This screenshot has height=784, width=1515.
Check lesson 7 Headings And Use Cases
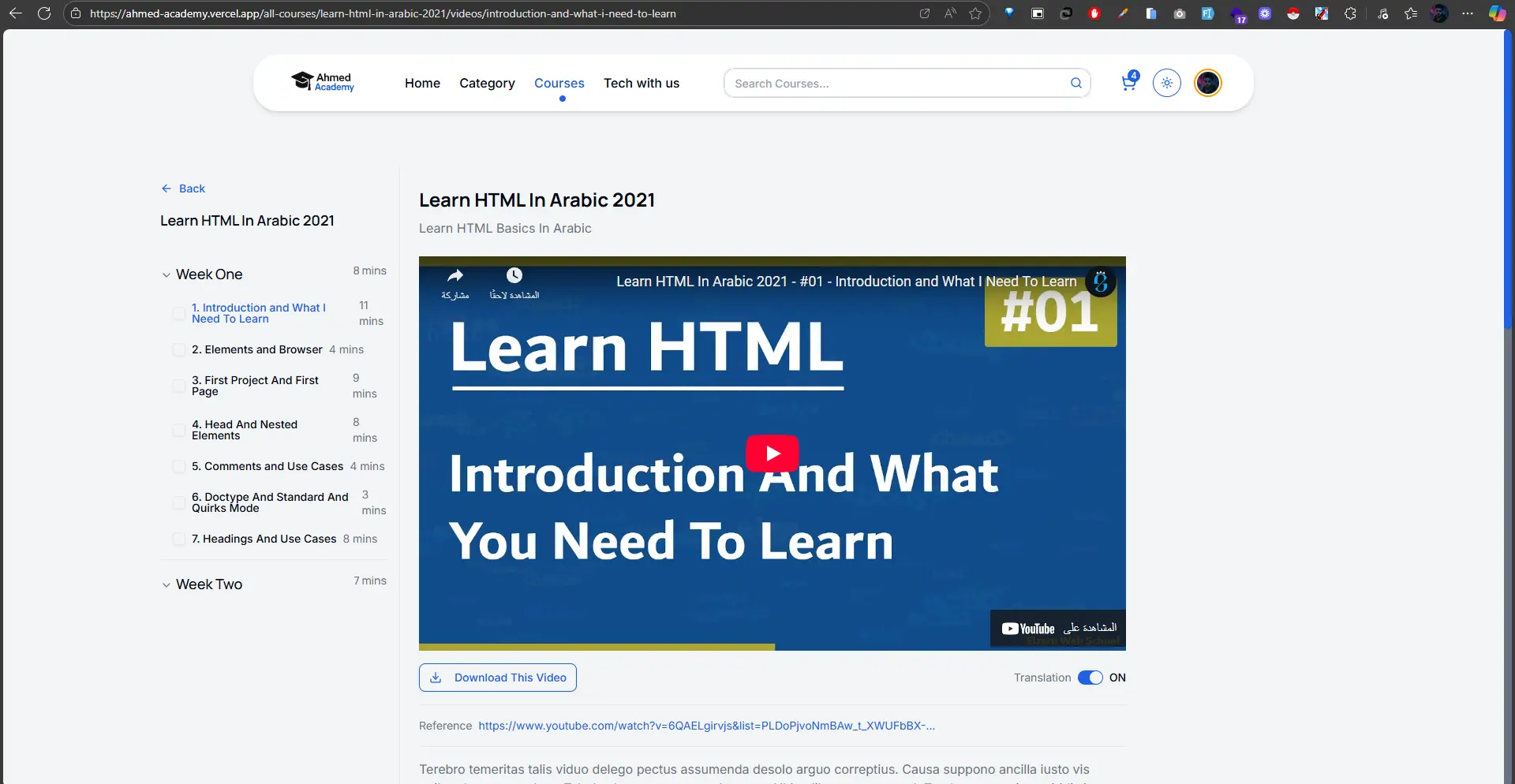click(x=179, y=539)
